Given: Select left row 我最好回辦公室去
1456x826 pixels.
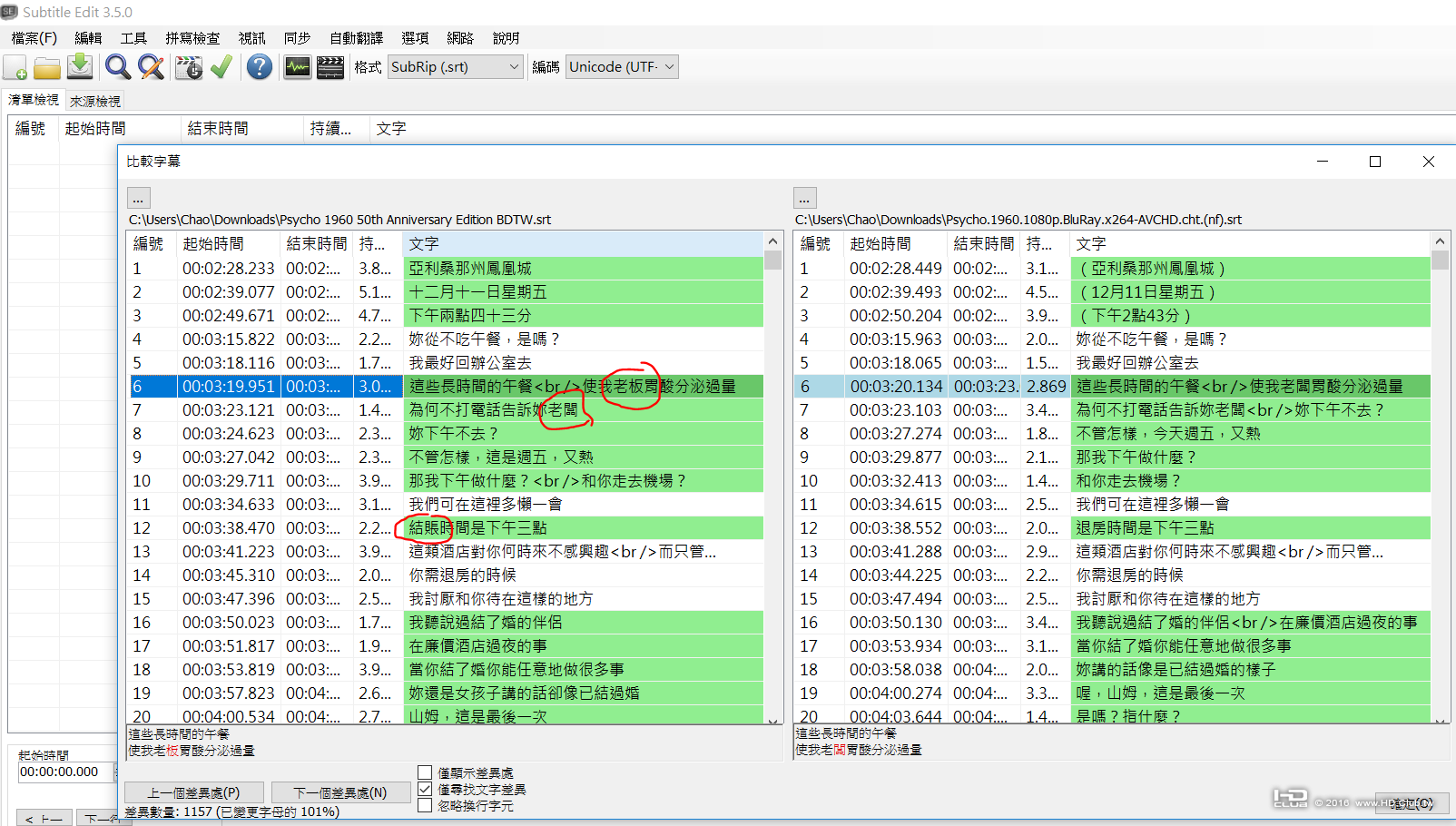Looking at the screenshot, I should (x=447, y=363).
